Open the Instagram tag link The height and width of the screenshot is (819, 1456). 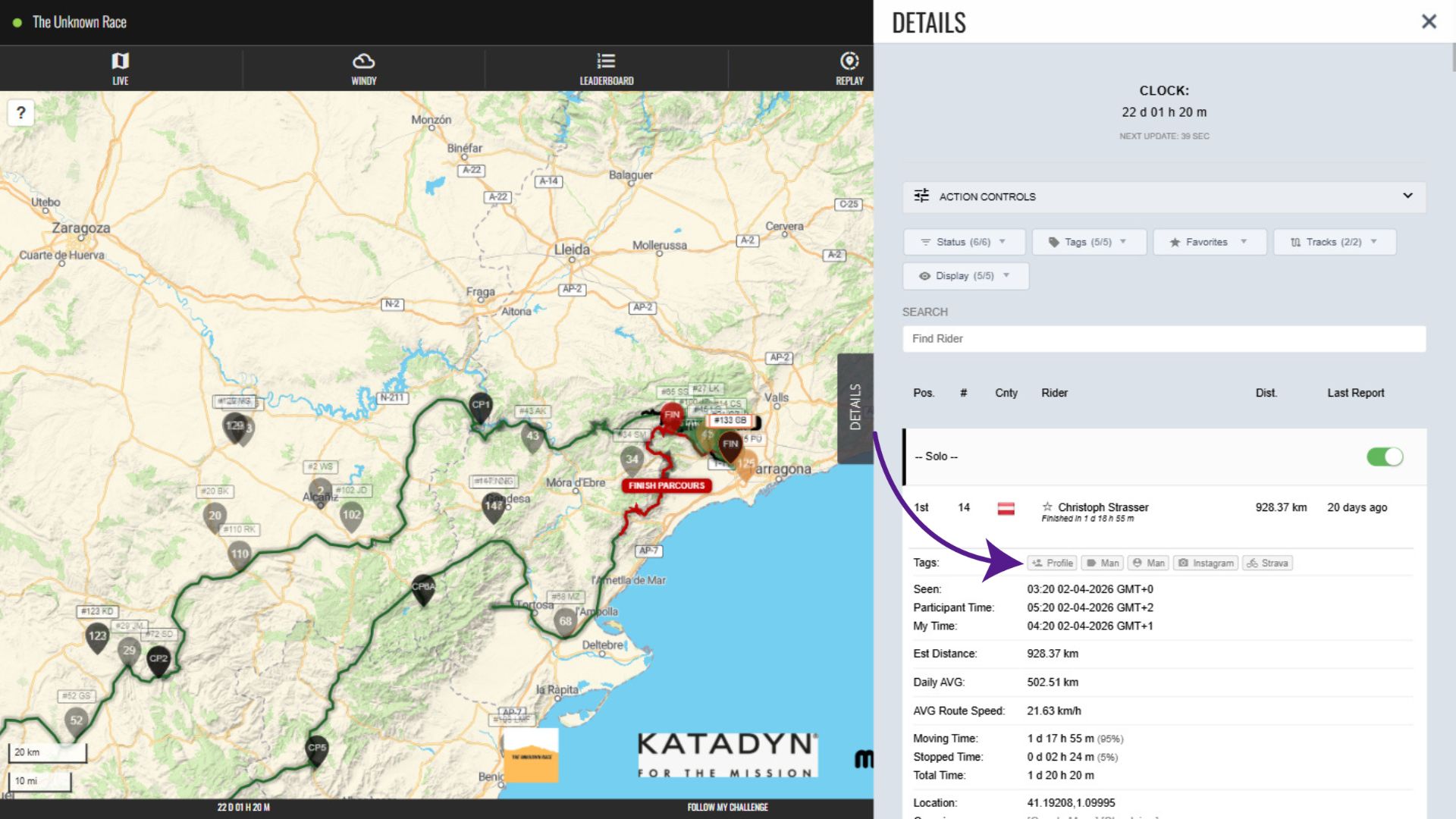(x=1206, y=563)
